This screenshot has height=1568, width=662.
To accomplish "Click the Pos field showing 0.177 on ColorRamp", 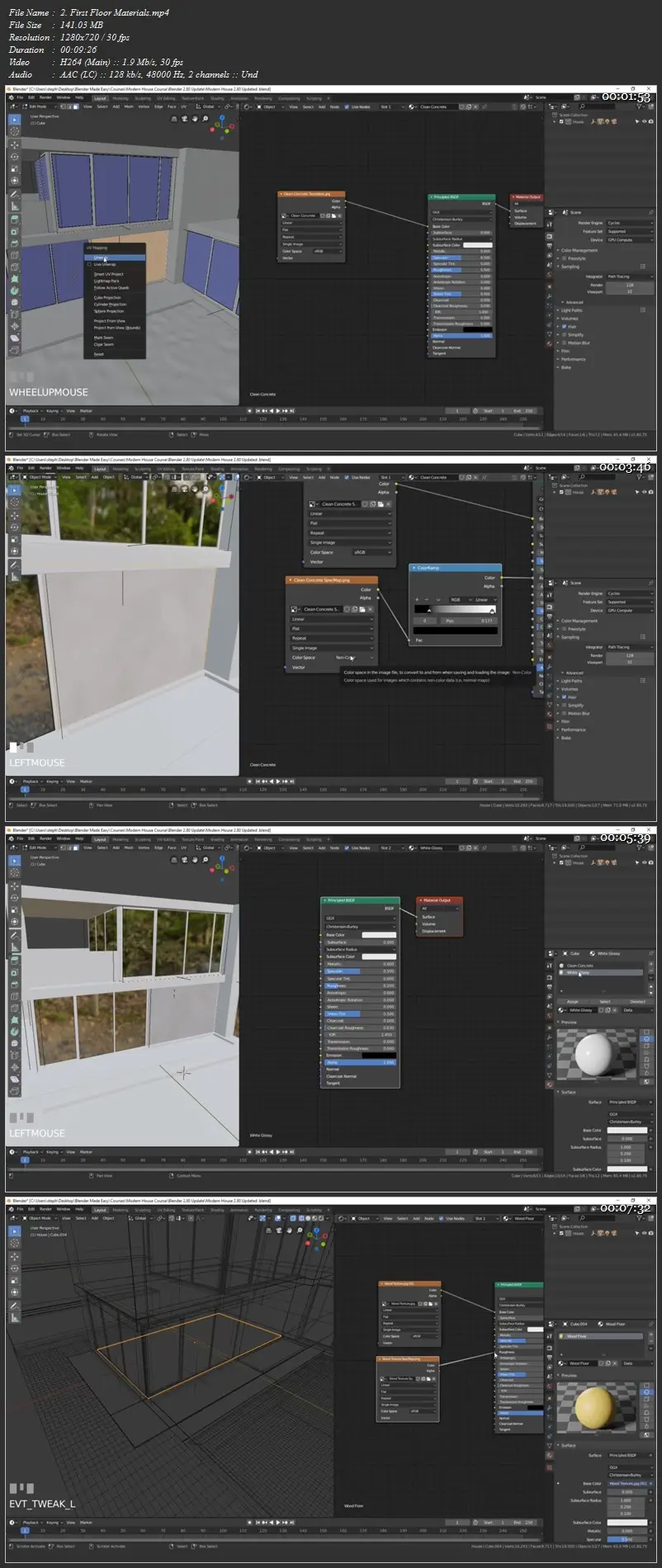I will click(467, 620).
